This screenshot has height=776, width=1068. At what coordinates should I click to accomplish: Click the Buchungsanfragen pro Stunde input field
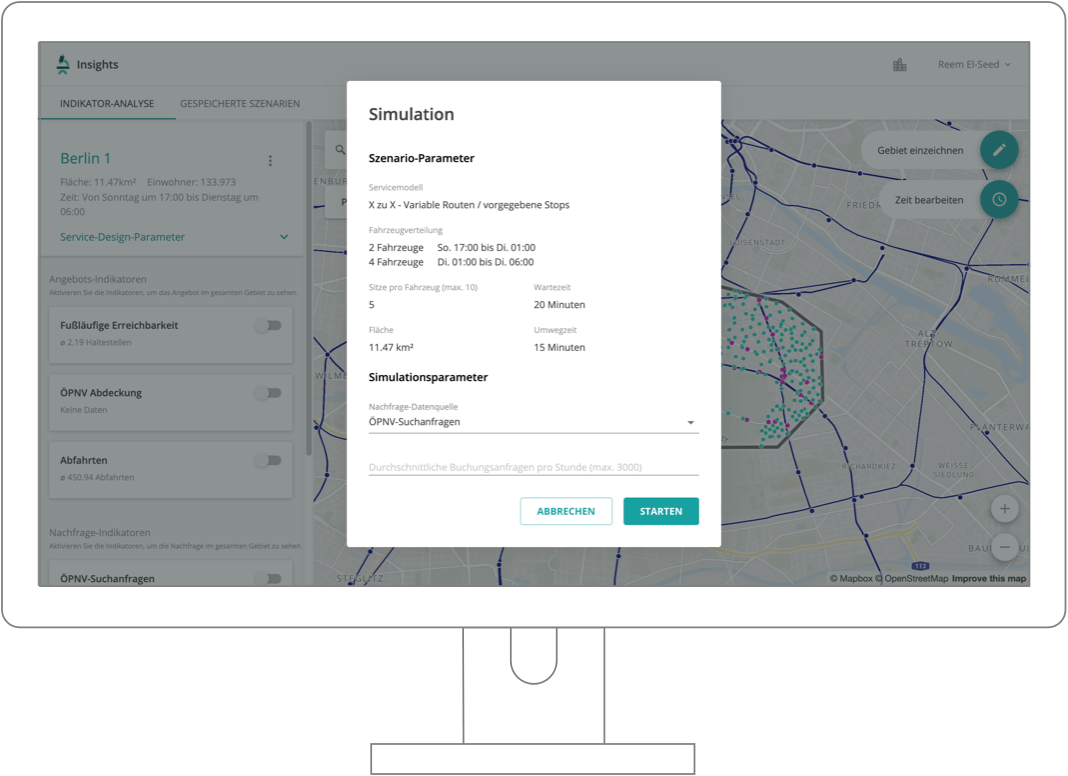(x=533, y=467)
